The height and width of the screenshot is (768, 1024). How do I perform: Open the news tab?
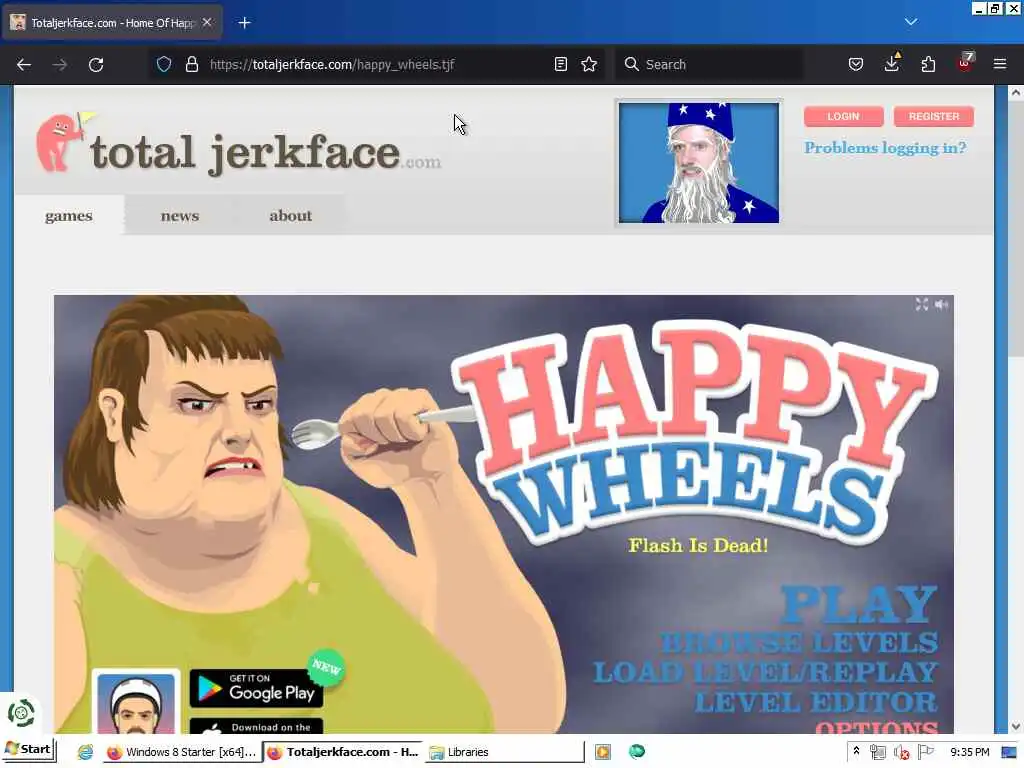[180, 216]
